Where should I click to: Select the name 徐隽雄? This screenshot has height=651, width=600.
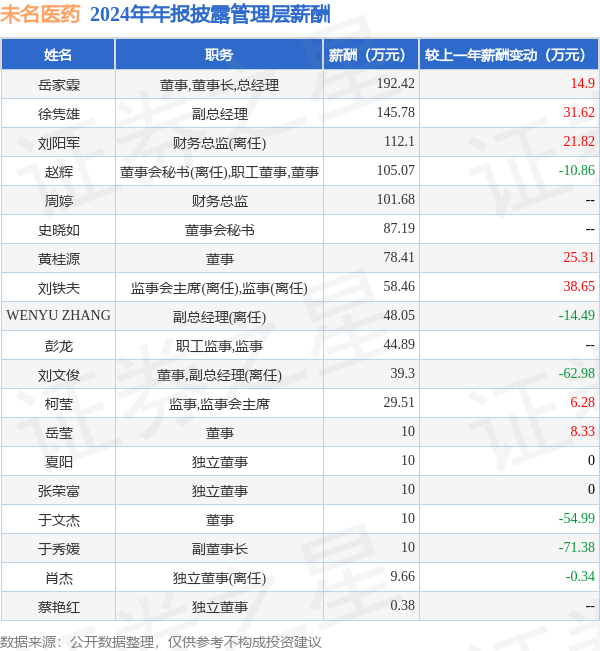(59, 114)
